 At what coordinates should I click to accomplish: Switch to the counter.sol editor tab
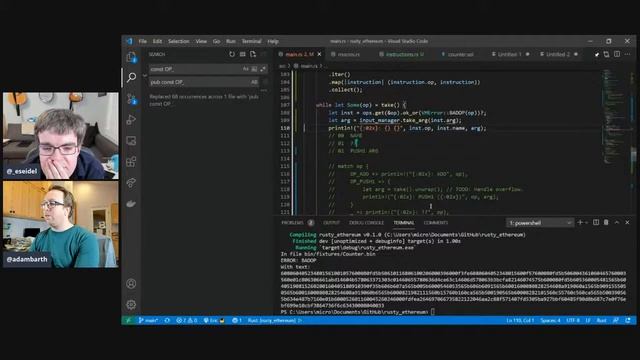pyautogui.click(x=460, y=54)
